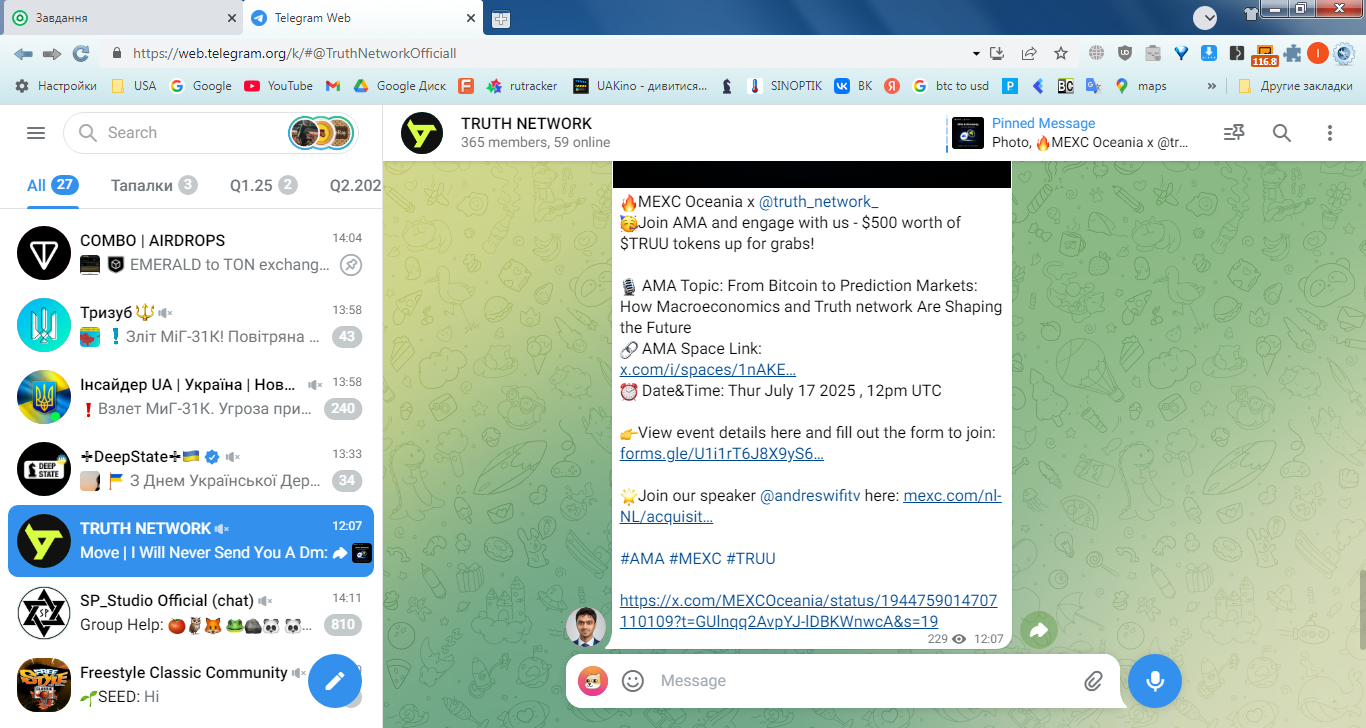Open the stories avatars next to Search

tap(321, 133)
